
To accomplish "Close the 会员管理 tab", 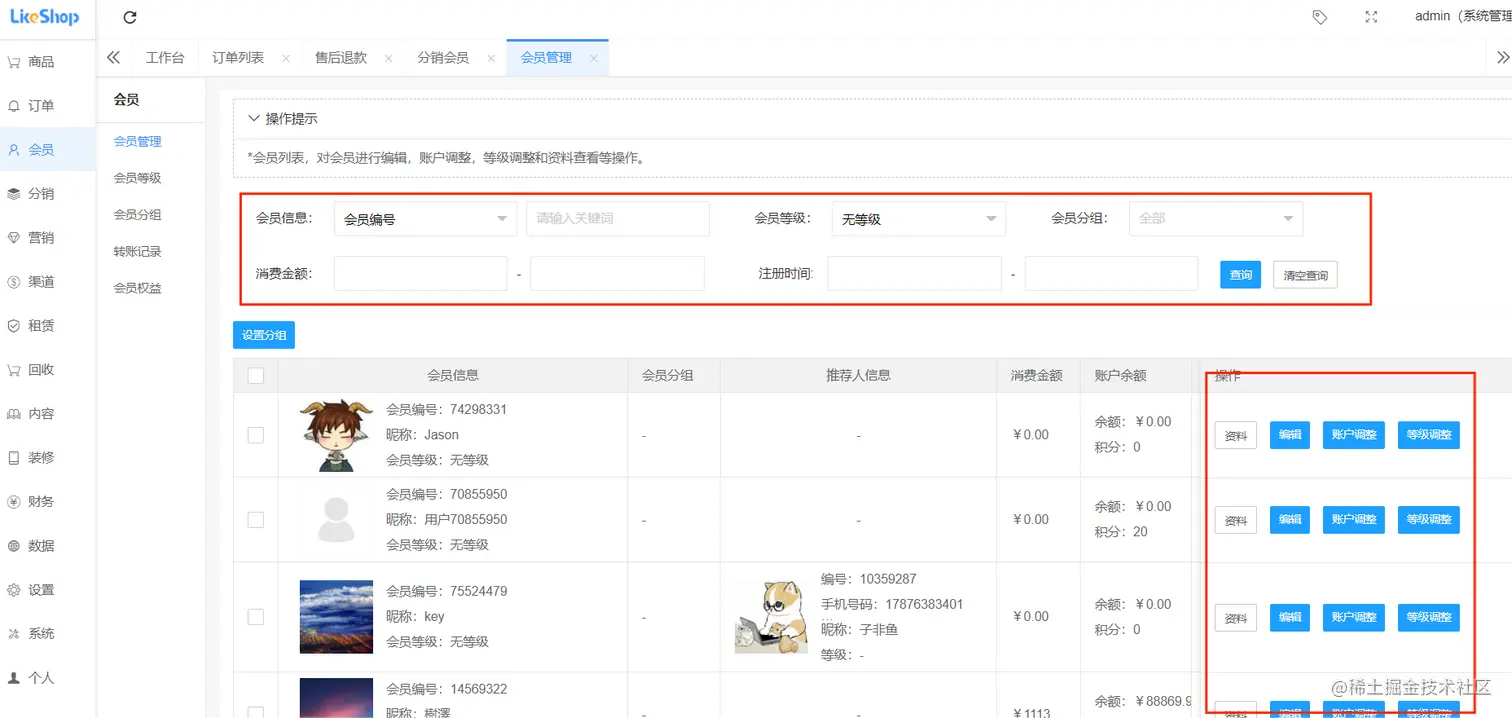I will (x=593, y=59).
